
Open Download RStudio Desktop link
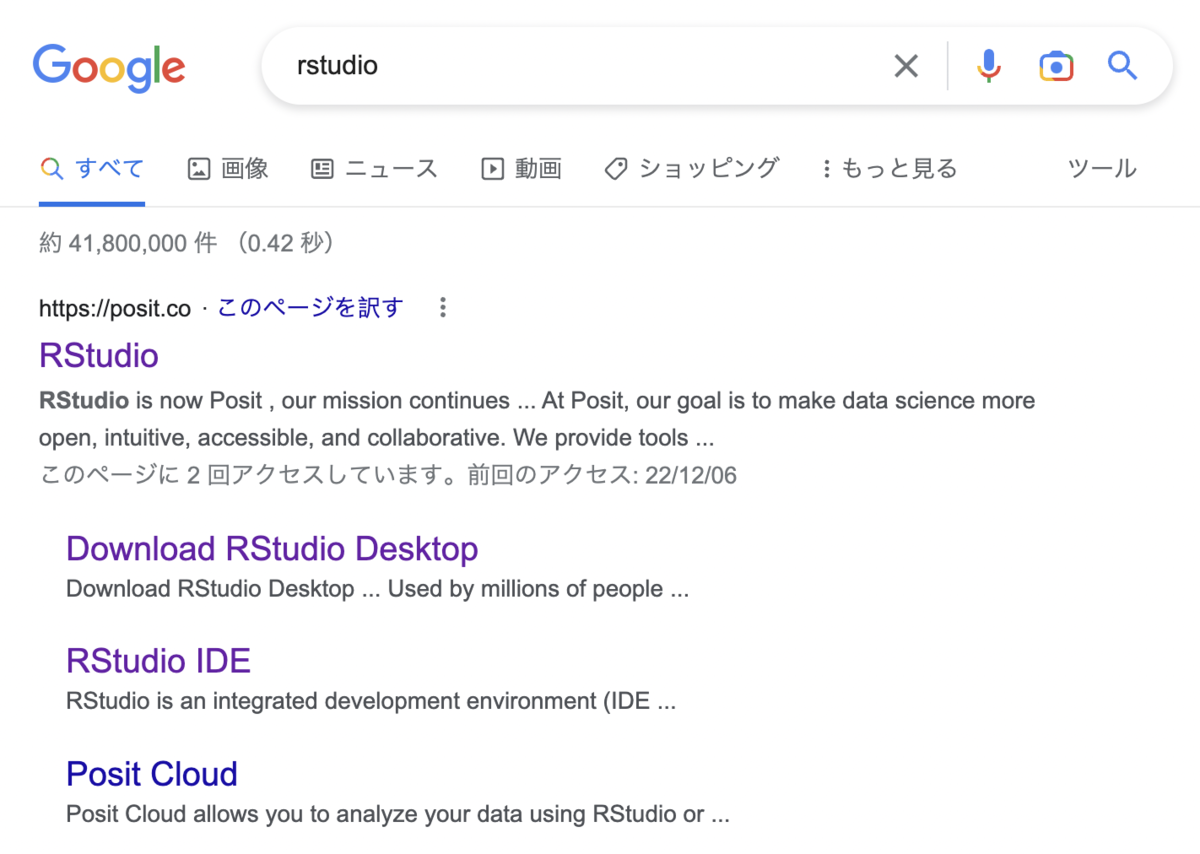pos(272,548)
